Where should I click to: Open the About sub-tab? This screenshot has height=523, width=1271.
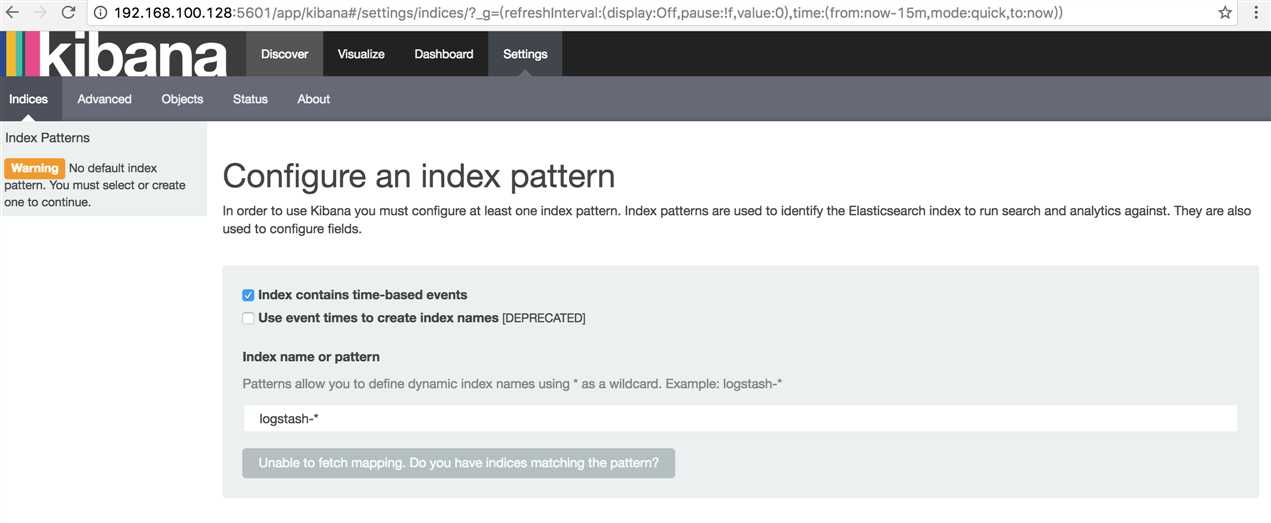(x=313, y=99)
